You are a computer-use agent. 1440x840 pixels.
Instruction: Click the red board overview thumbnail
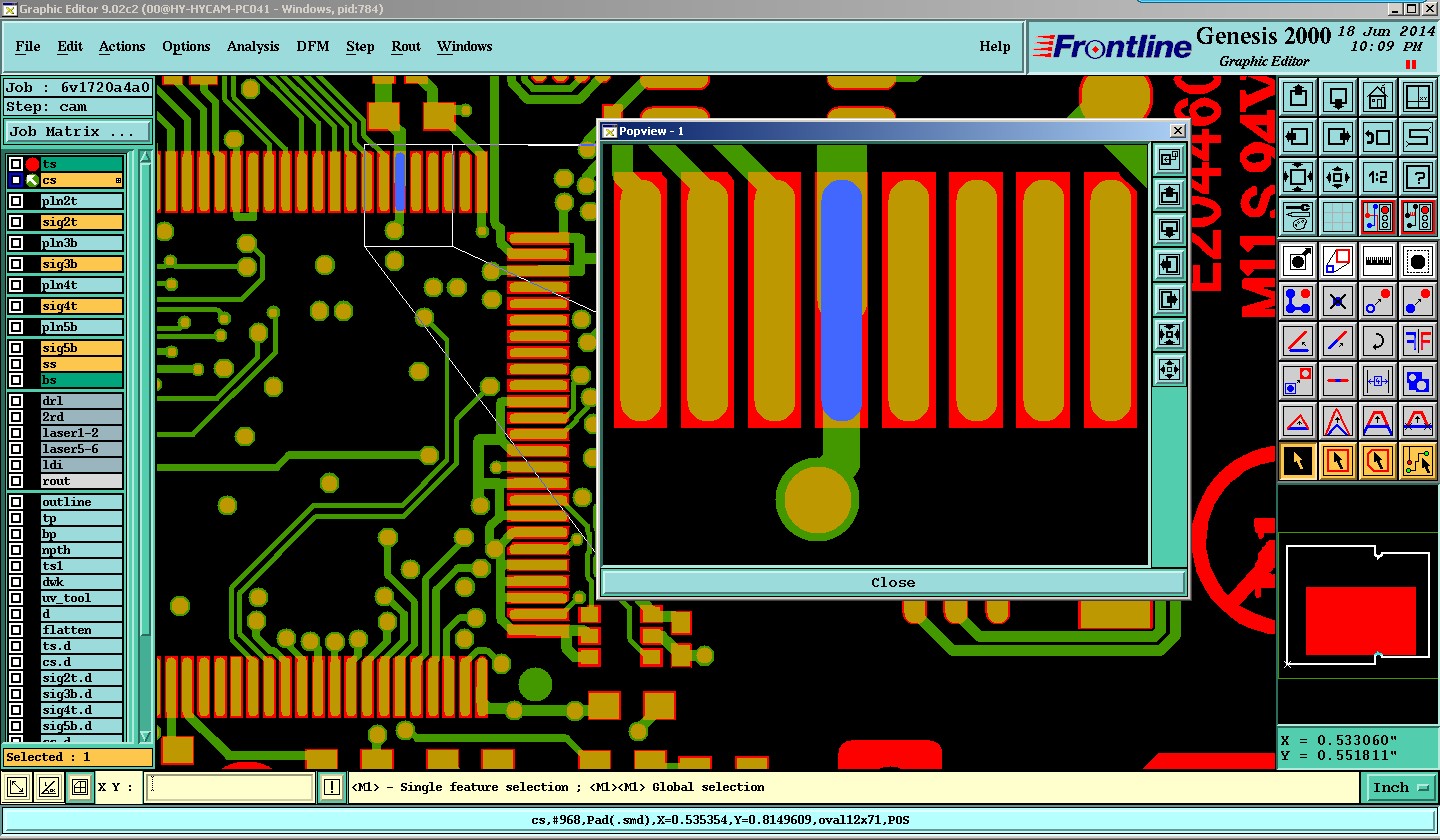click(1360, 621)
